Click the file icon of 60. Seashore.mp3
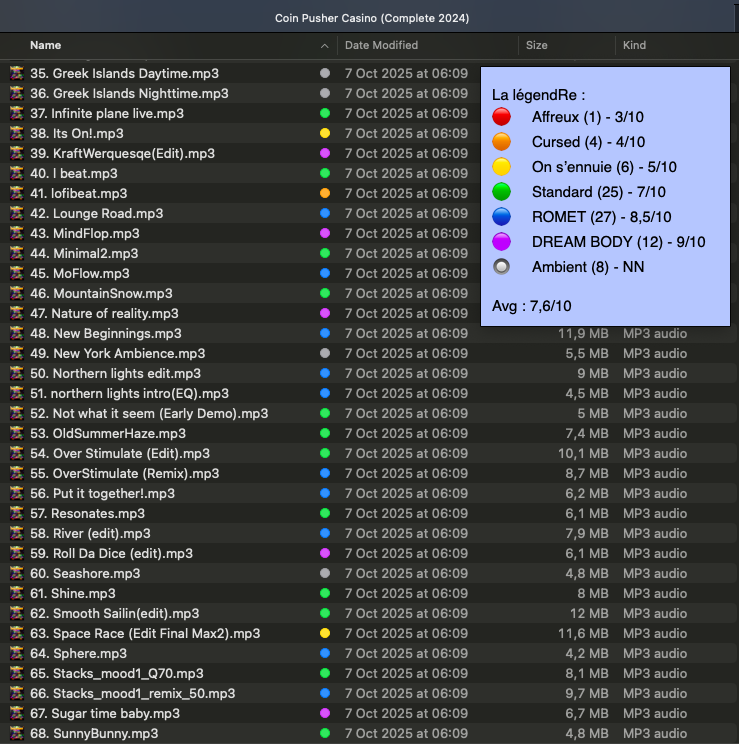The height and width of the screenshot is (744, 739). pyautogui.click(x=17, y=574)
